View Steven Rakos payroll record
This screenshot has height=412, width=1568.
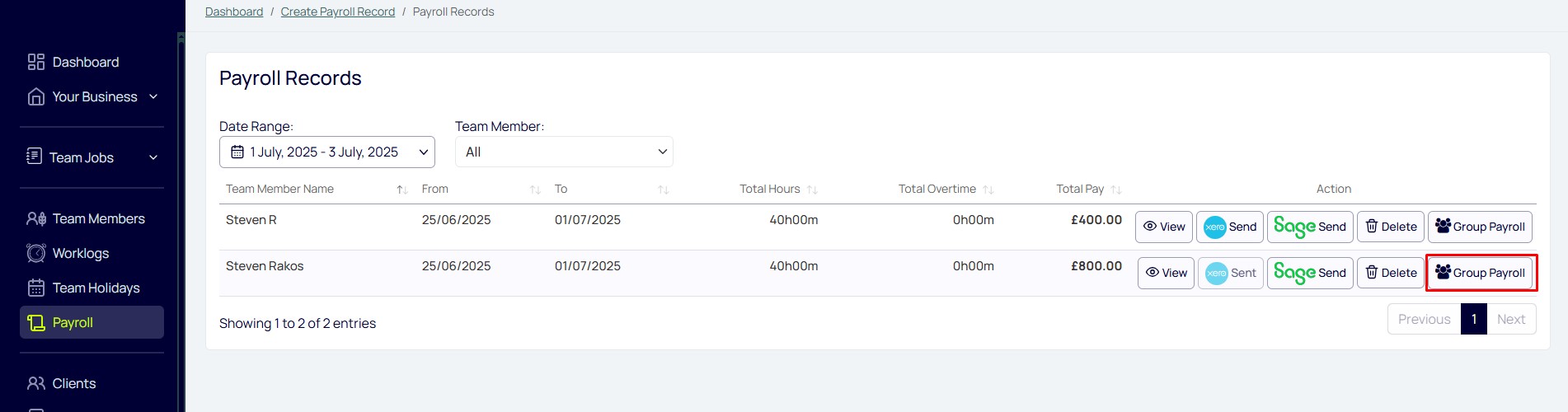[x=1166, y=273]
